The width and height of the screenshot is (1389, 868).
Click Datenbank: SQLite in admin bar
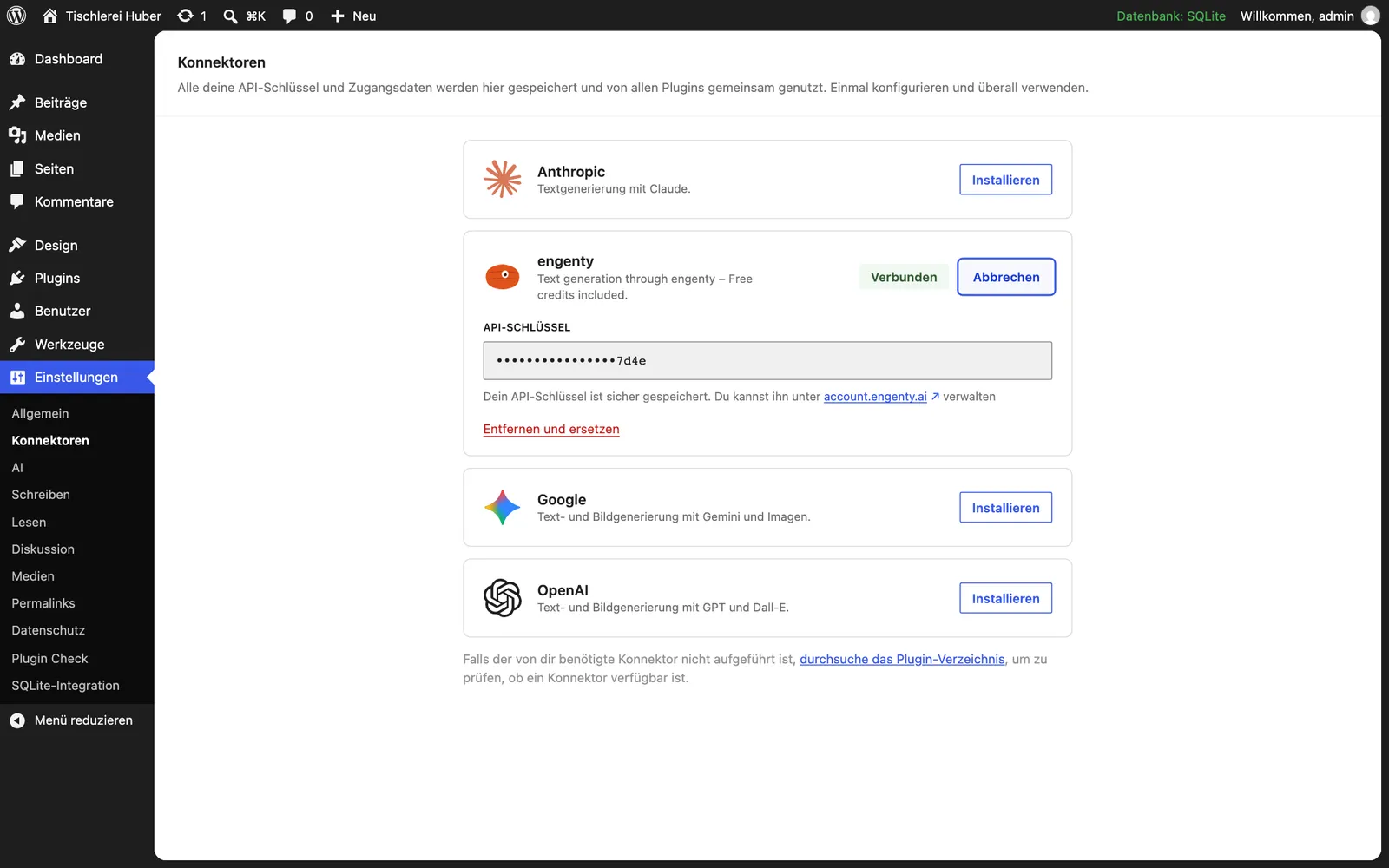pos(1171,16)
